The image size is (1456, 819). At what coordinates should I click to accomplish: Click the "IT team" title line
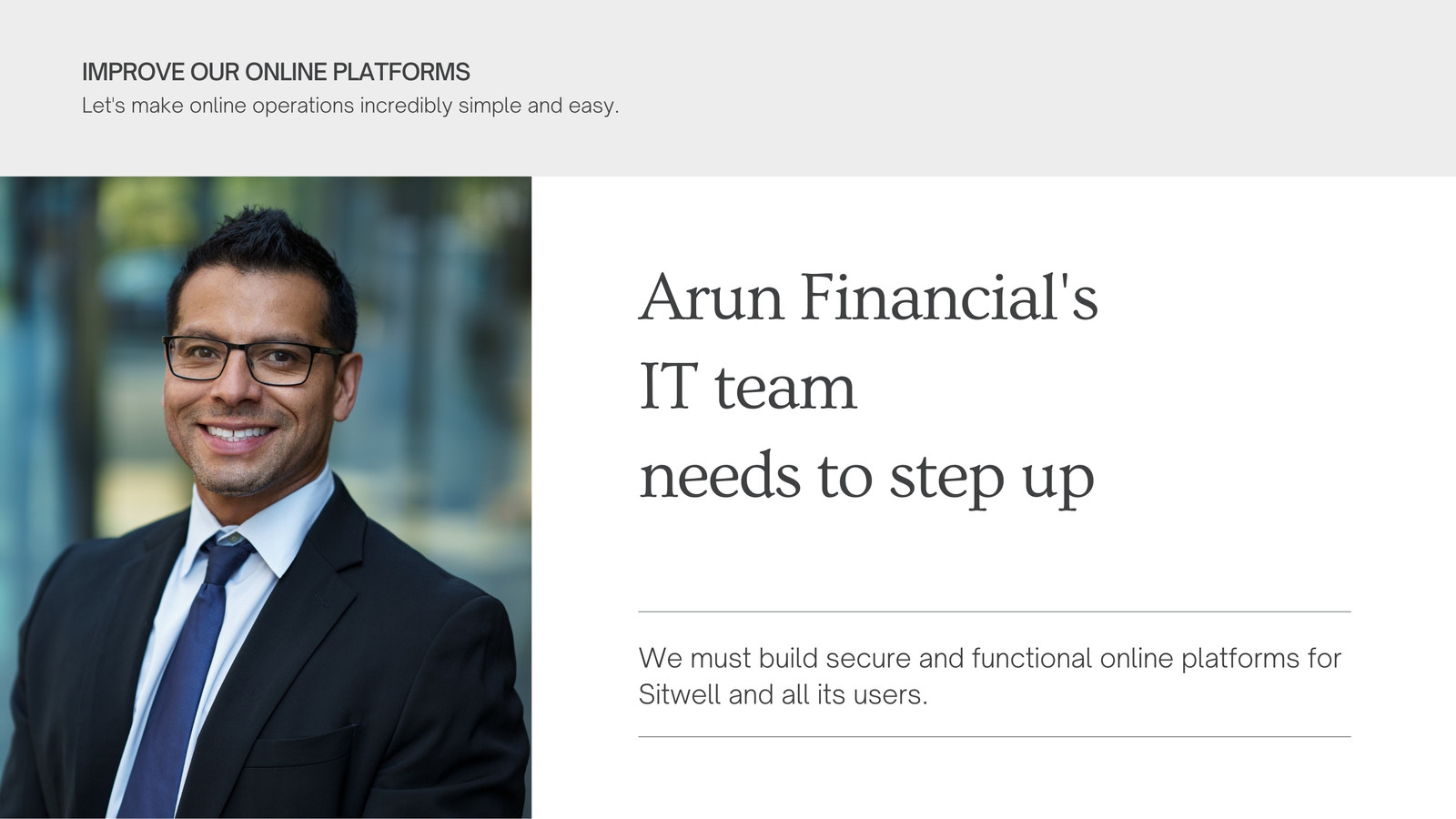coord(748,387)
